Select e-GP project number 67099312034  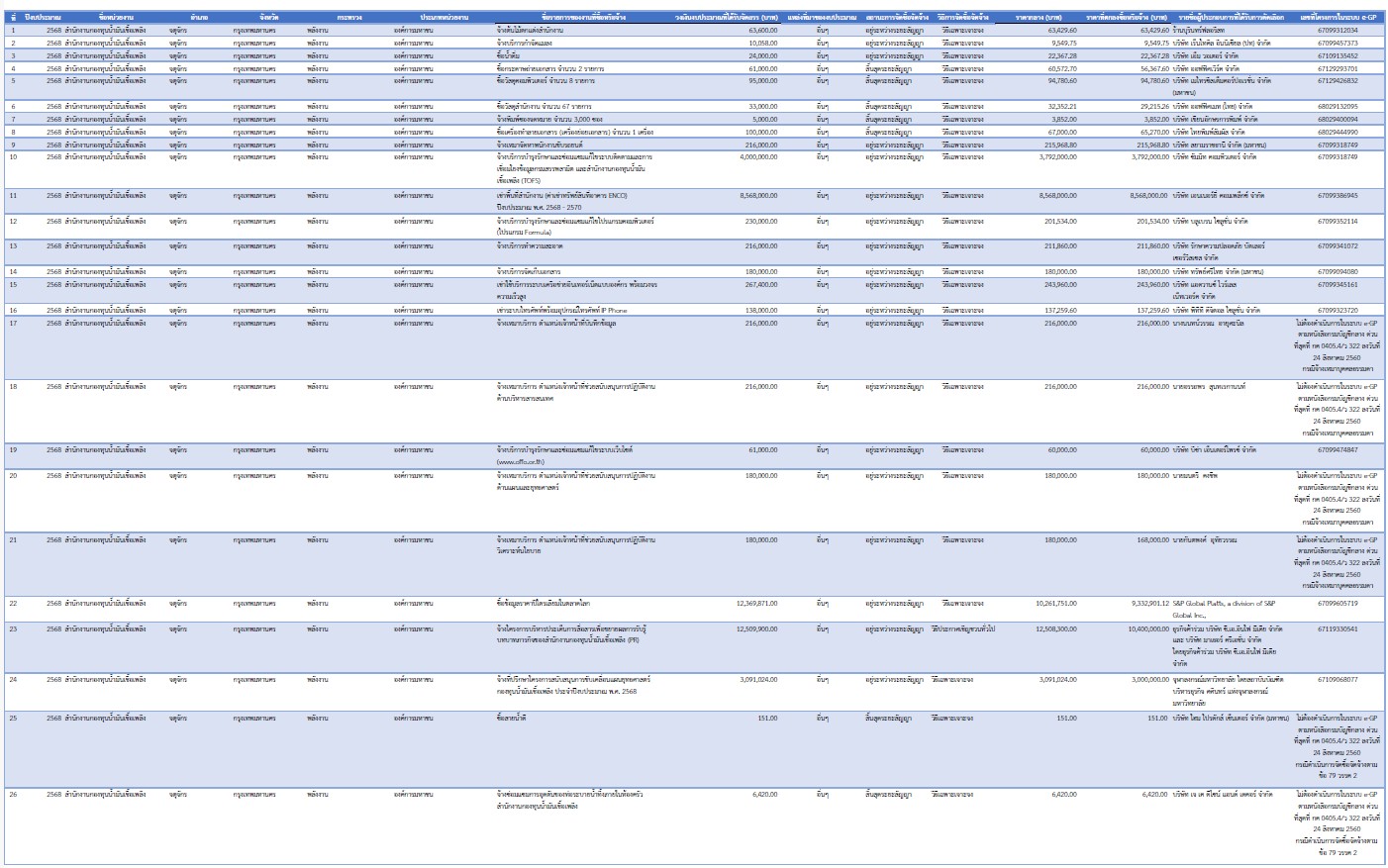point(1338,31)
